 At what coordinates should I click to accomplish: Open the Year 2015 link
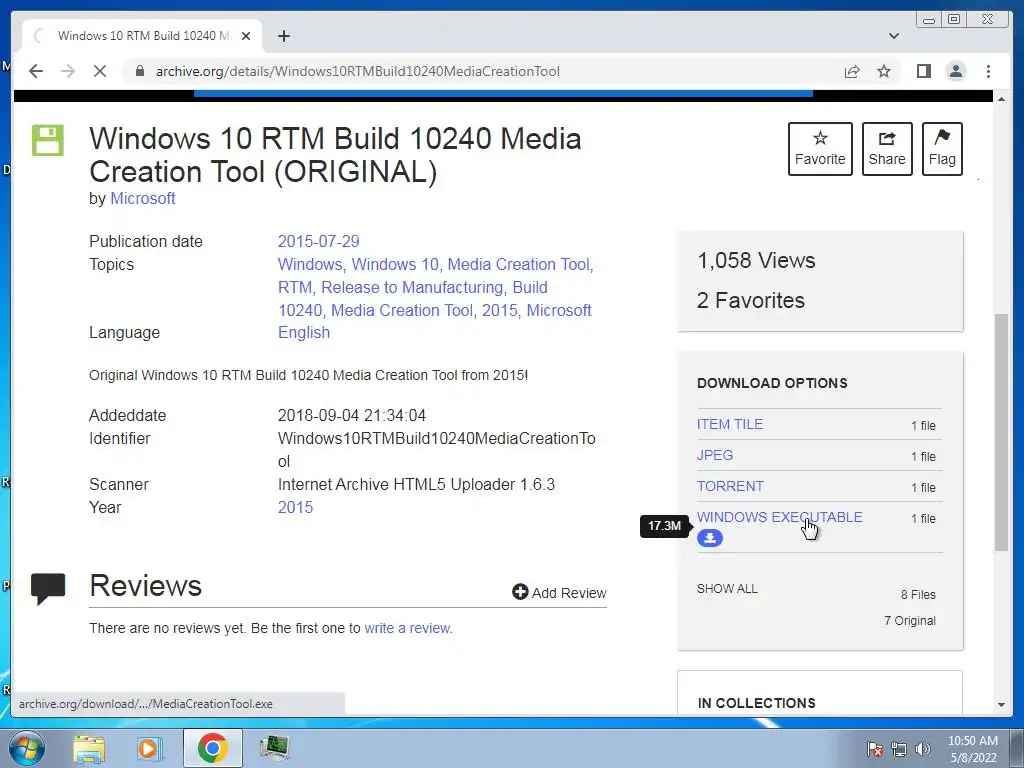[x=295, y=507]
